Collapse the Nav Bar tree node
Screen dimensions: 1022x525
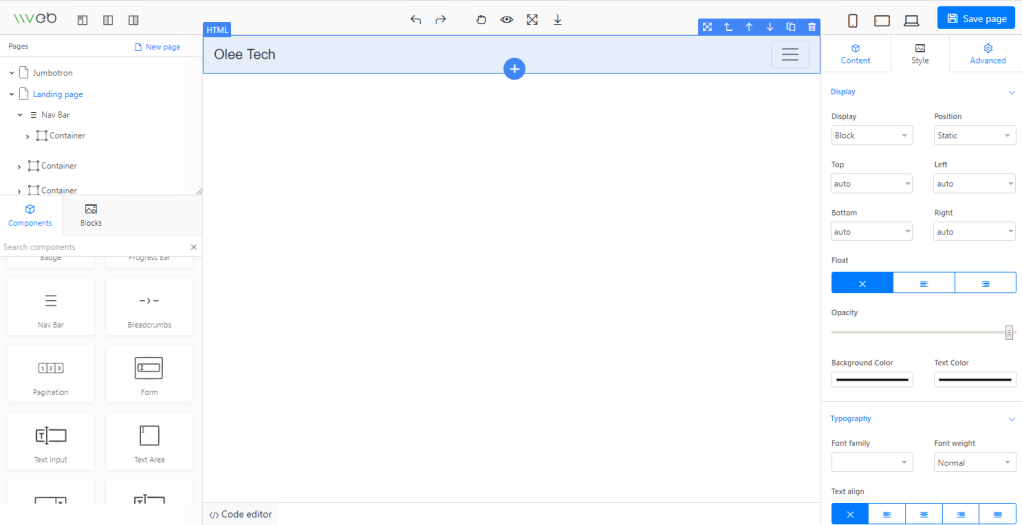[20, 115]
